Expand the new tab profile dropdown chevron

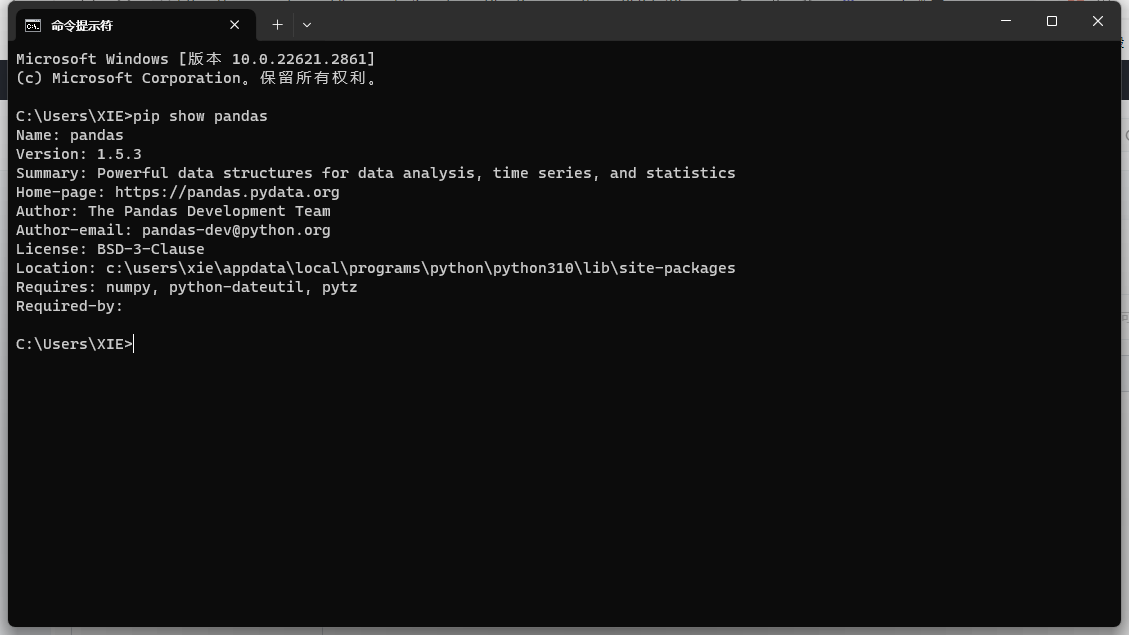307,24
